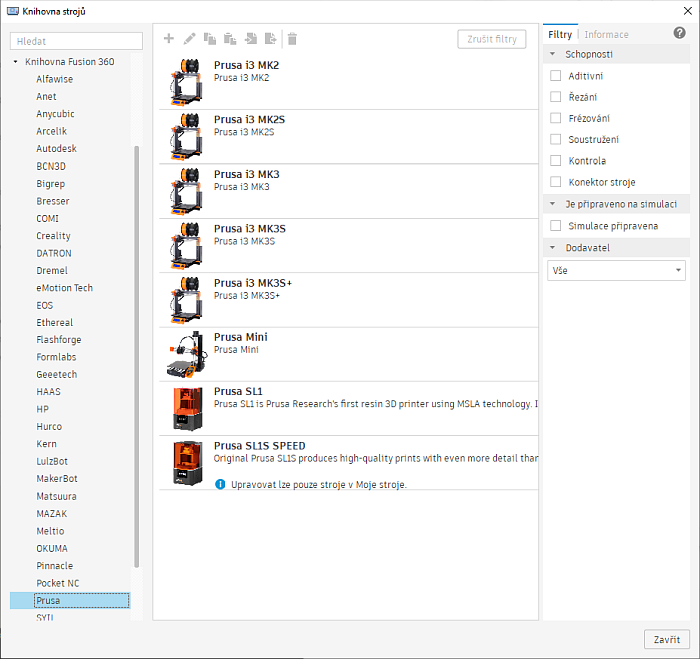Select HAAS in the vendor tree
The image size is (700, 659).
[x=49, y=392]
